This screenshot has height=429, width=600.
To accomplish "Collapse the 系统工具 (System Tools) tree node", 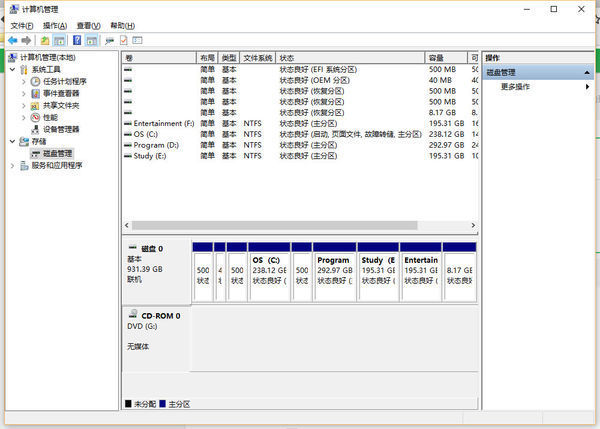I will click(x=12, y=69).
